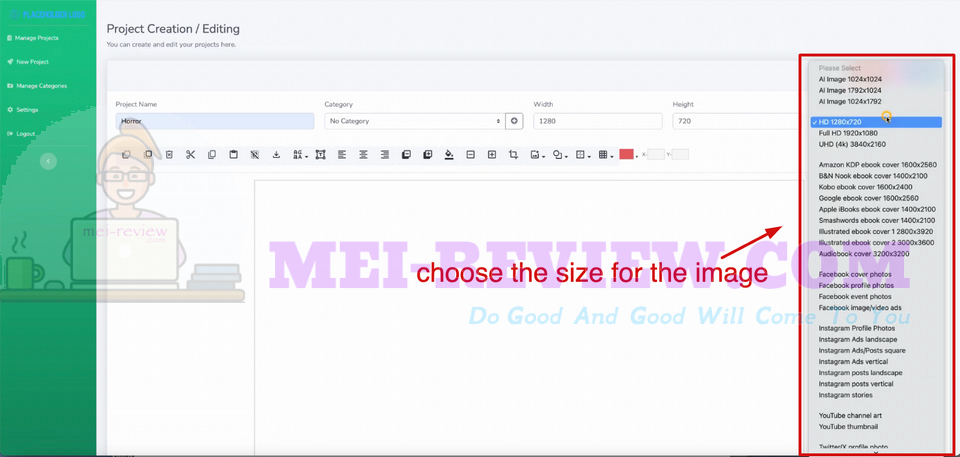Click the red color swatch in toolbar
Image resolution: width=960 pixels, height=457 pixels.
626,154
